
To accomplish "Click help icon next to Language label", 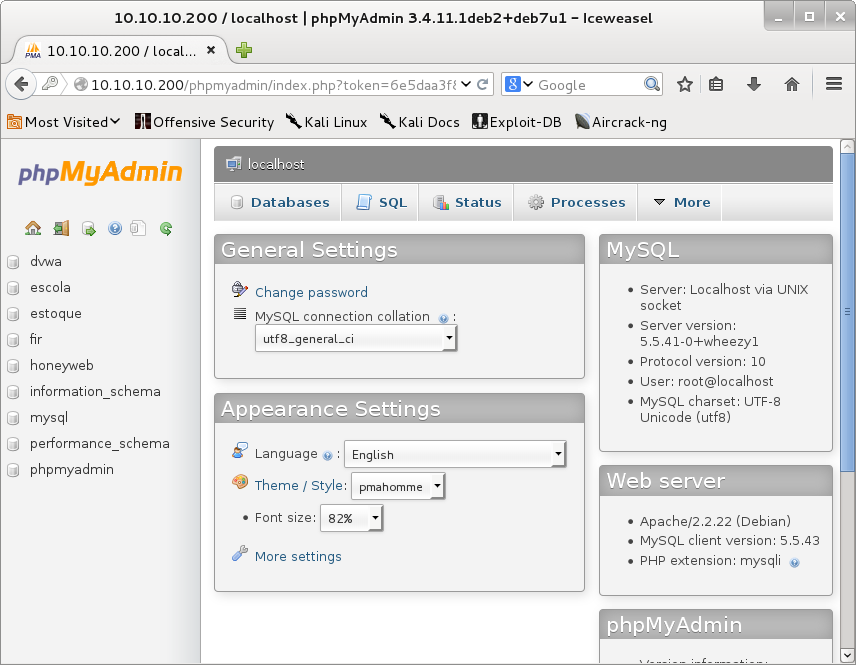I will pyautogui.click(x=328, y=456).
